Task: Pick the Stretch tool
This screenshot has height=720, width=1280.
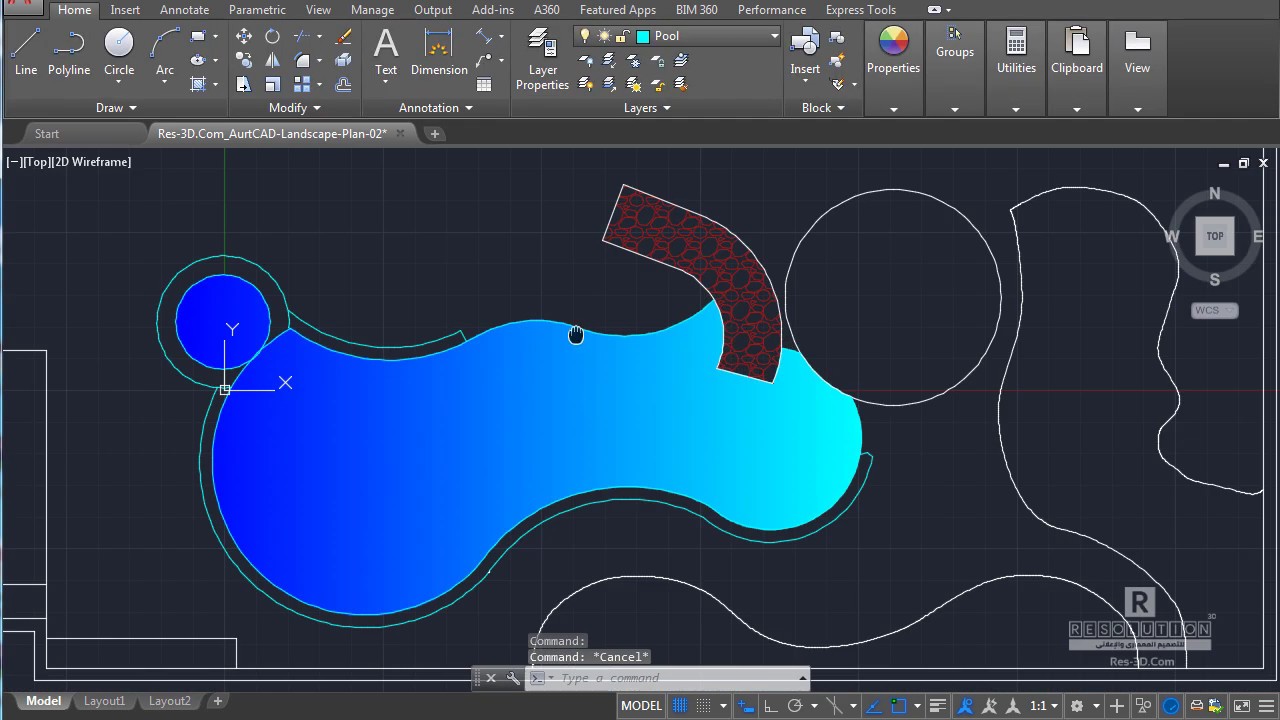Action: [x=244, y=84]
